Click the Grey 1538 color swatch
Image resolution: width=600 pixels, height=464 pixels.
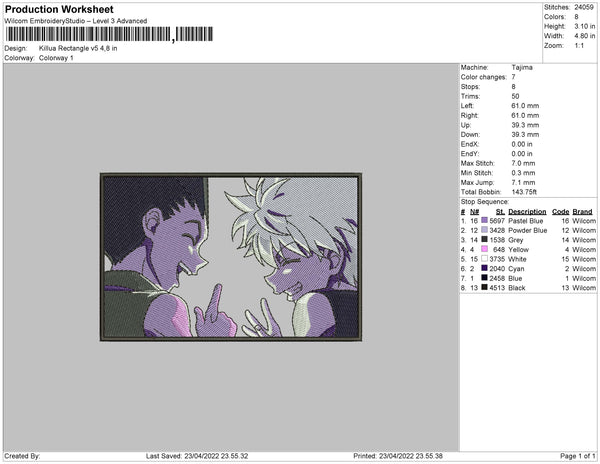click(484, 239)
